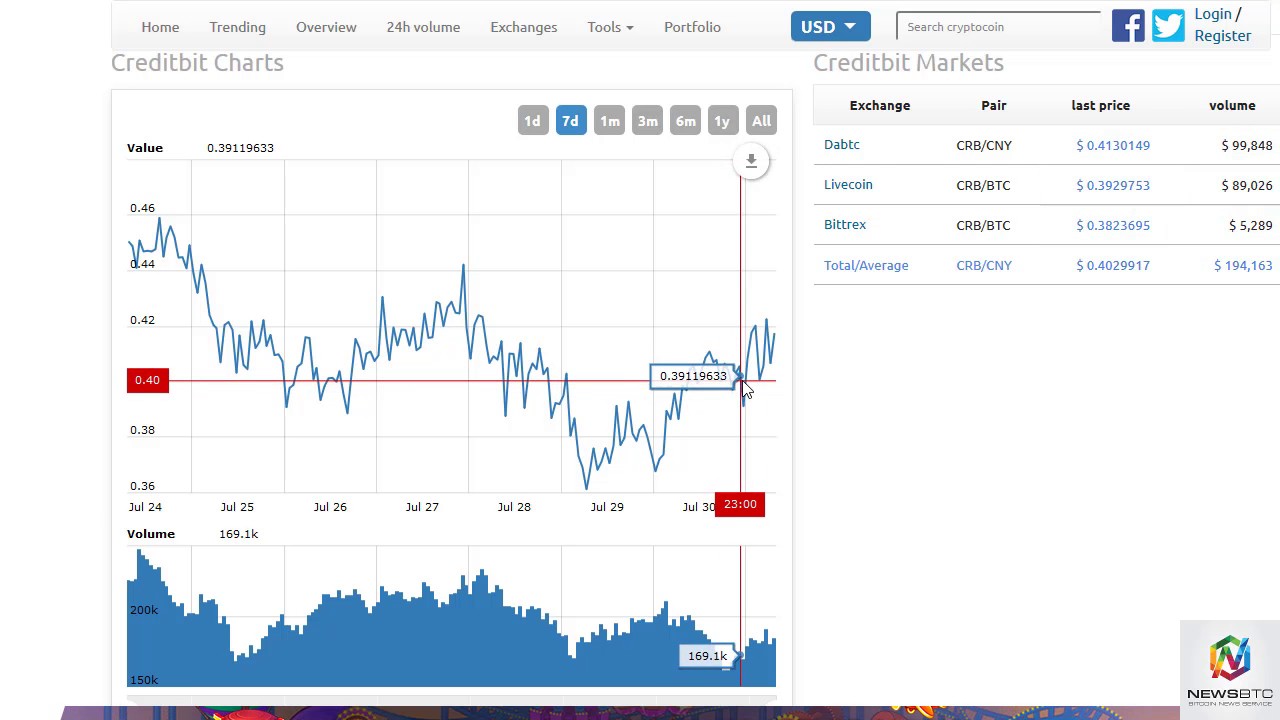Click Dabtc volume $ 99,848
This screenshot has height=720, width=1280.
(1247, 145)
